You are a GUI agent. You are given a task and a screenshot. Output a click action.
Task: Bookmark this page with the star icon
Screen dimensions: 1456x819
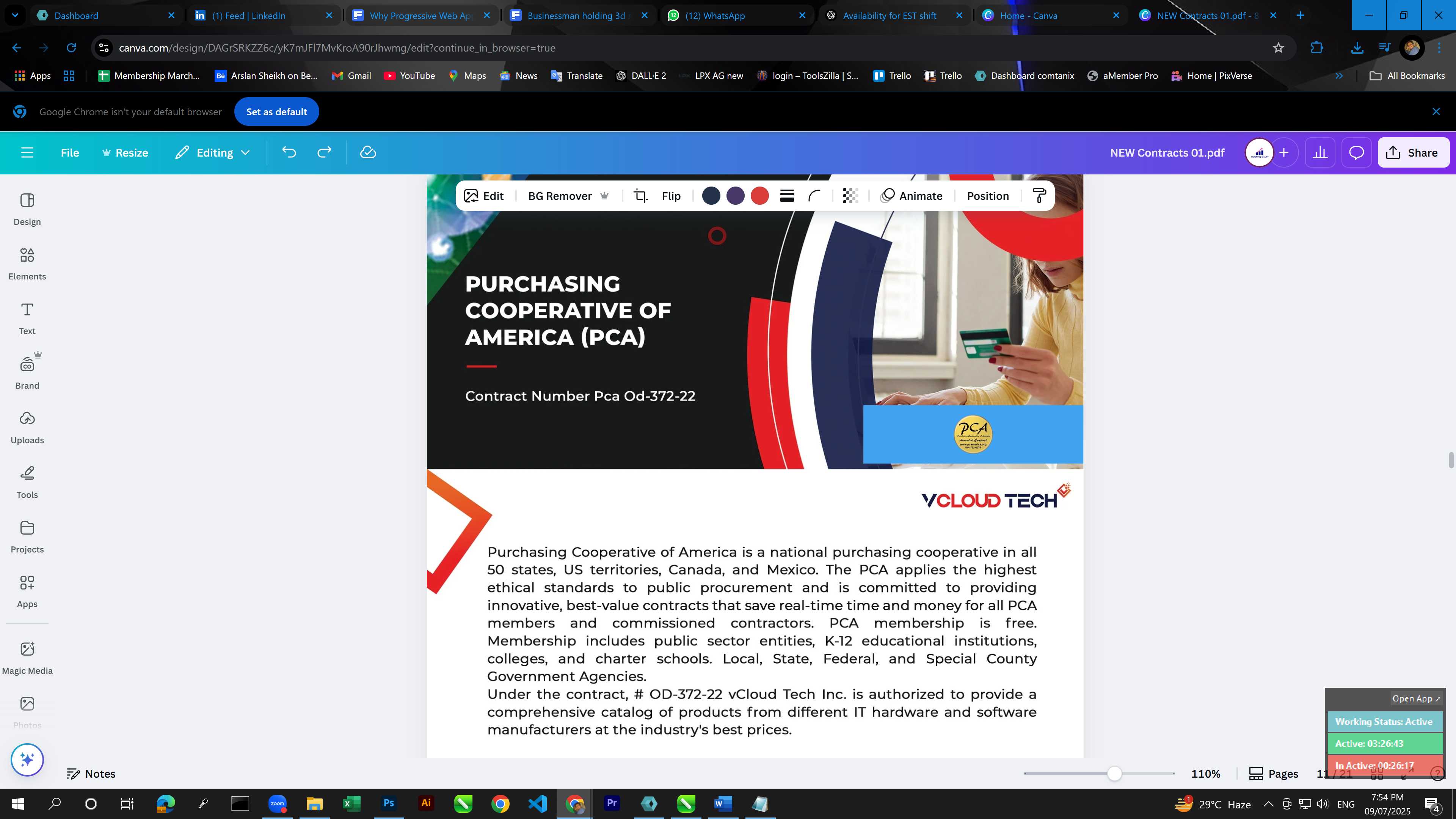(1279, 48)
